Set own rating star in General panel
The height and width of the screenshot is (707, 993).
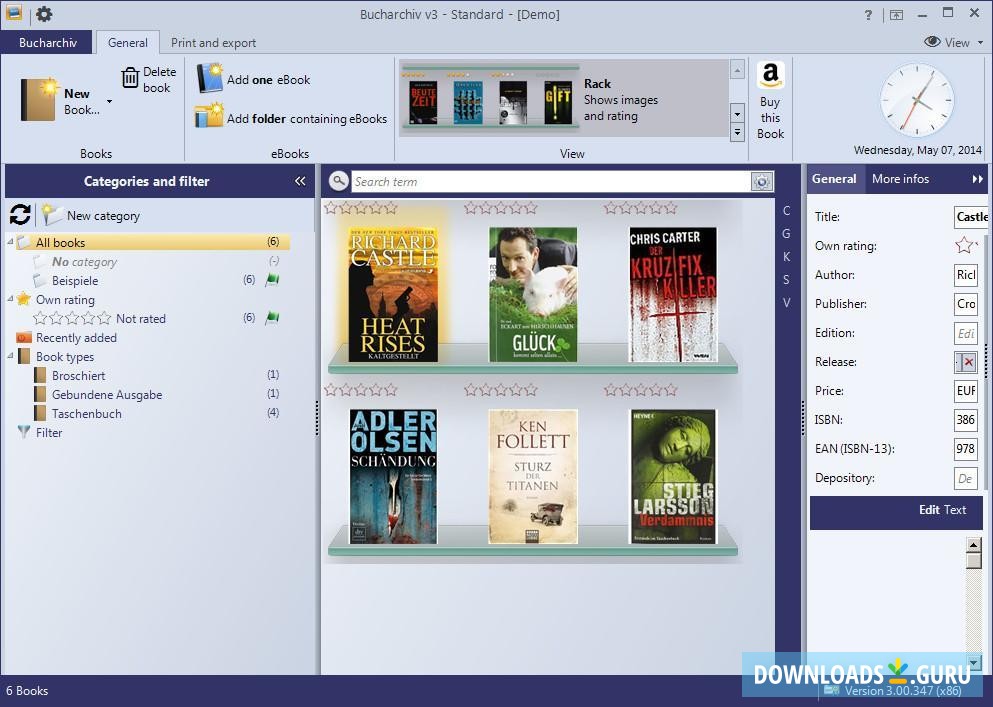coord(964,246)
